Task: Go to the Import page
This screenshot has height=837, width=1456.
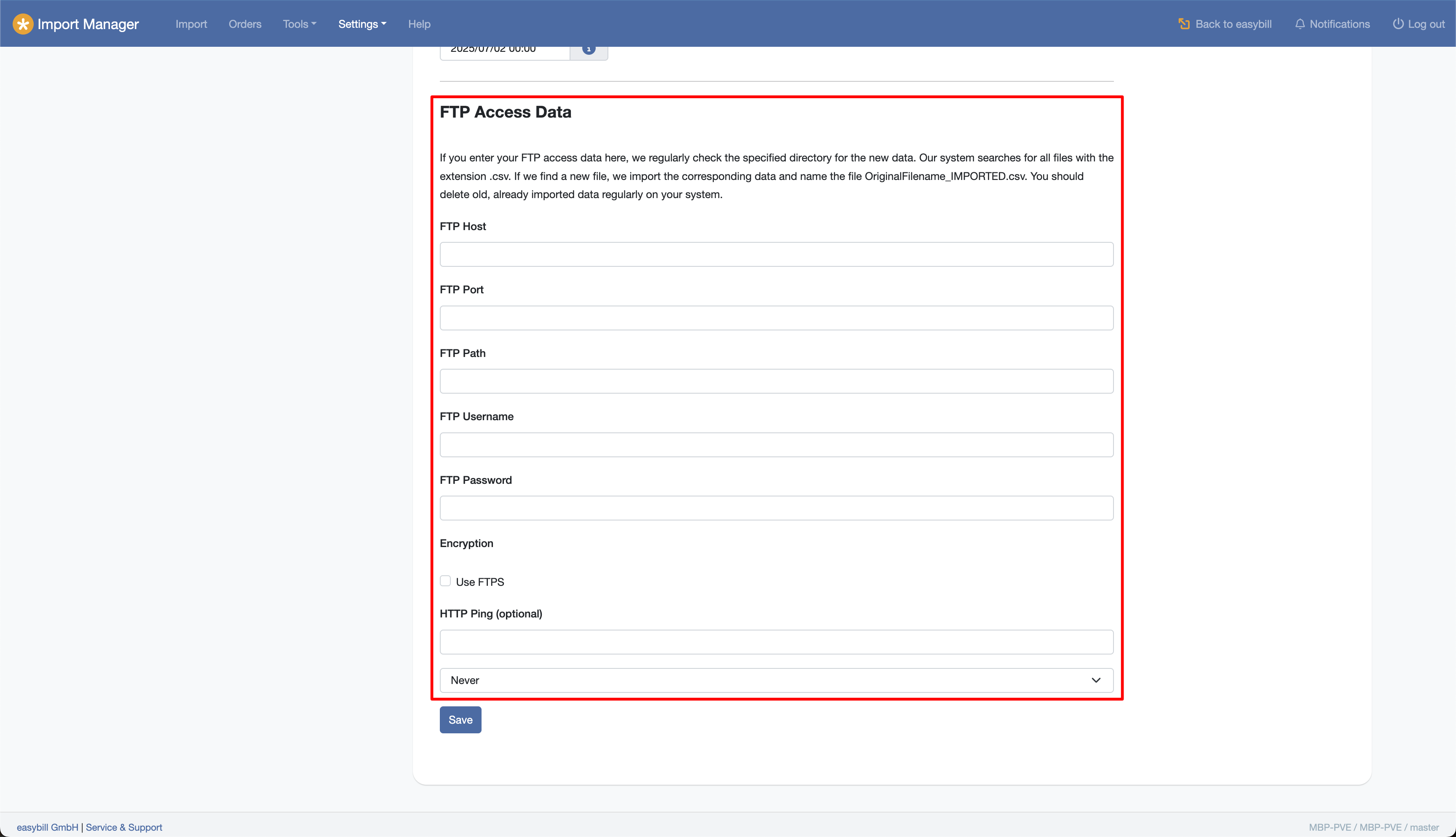Action: click(x=191, y=24)
